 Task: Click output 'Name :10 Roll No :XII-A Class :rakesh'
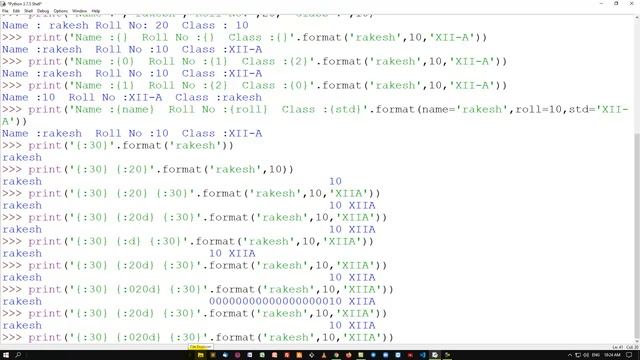[x=132, y=98]
